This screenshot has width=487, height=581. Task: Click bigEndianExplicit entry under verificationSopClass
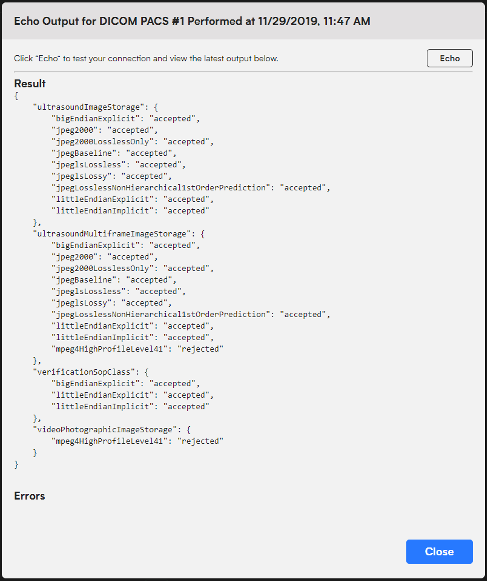[126, 384]
